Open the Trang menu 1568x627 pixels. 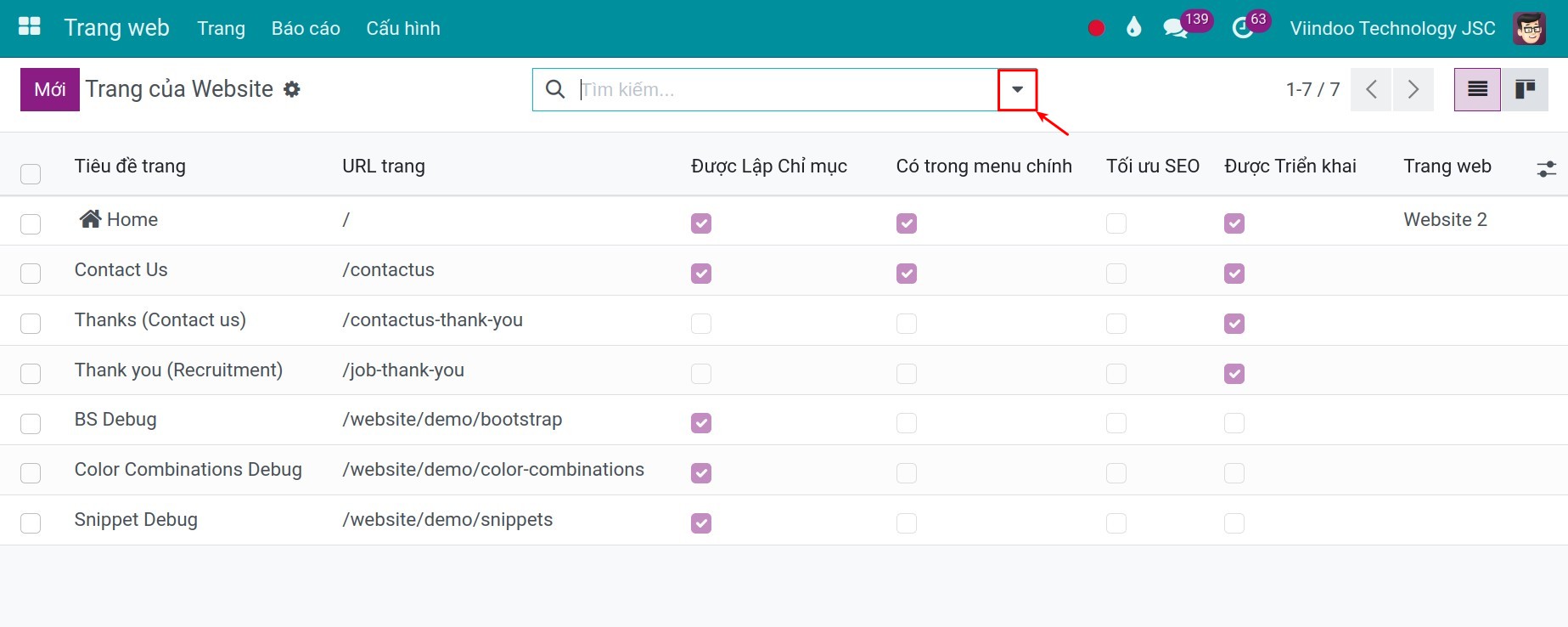coord(221,28)
